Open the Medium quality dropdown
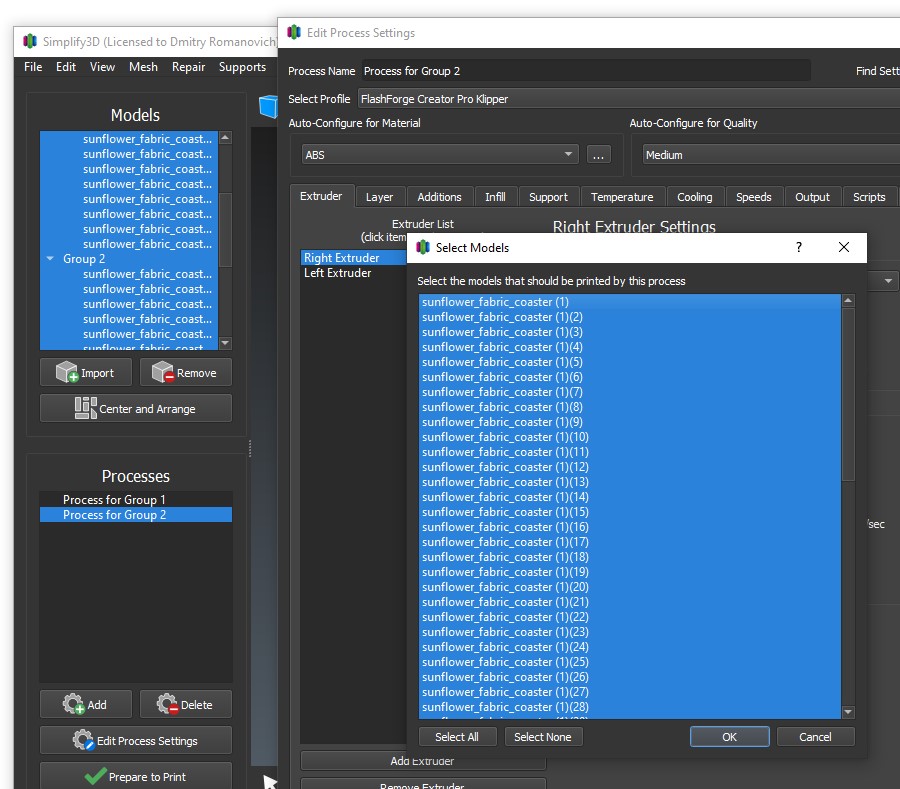This screenshot has height=789, width=900. [x=771, y=154]
